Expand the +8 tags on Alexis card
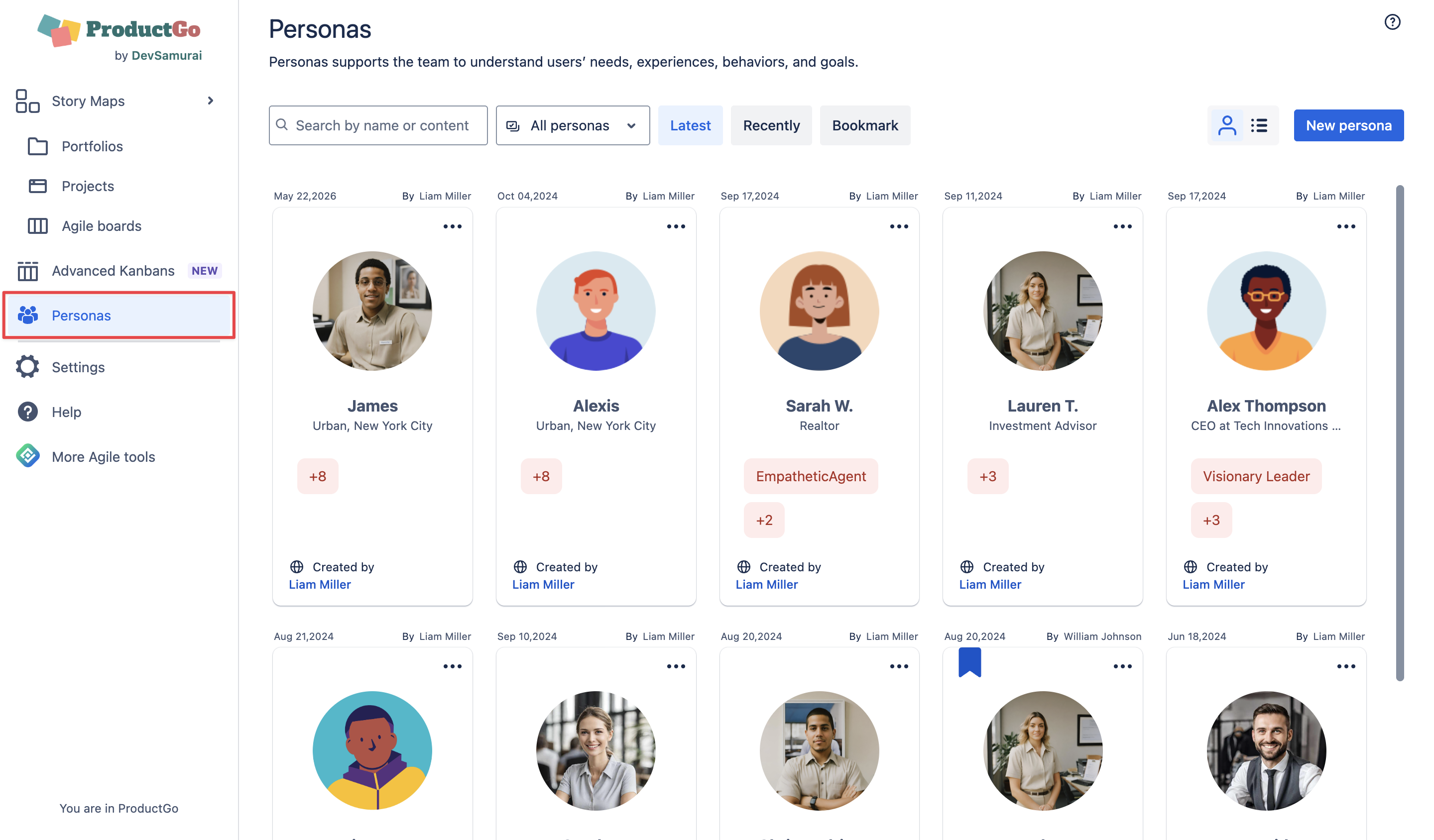The height and width of the screenshot is (840, 1434). click(541, 476)
